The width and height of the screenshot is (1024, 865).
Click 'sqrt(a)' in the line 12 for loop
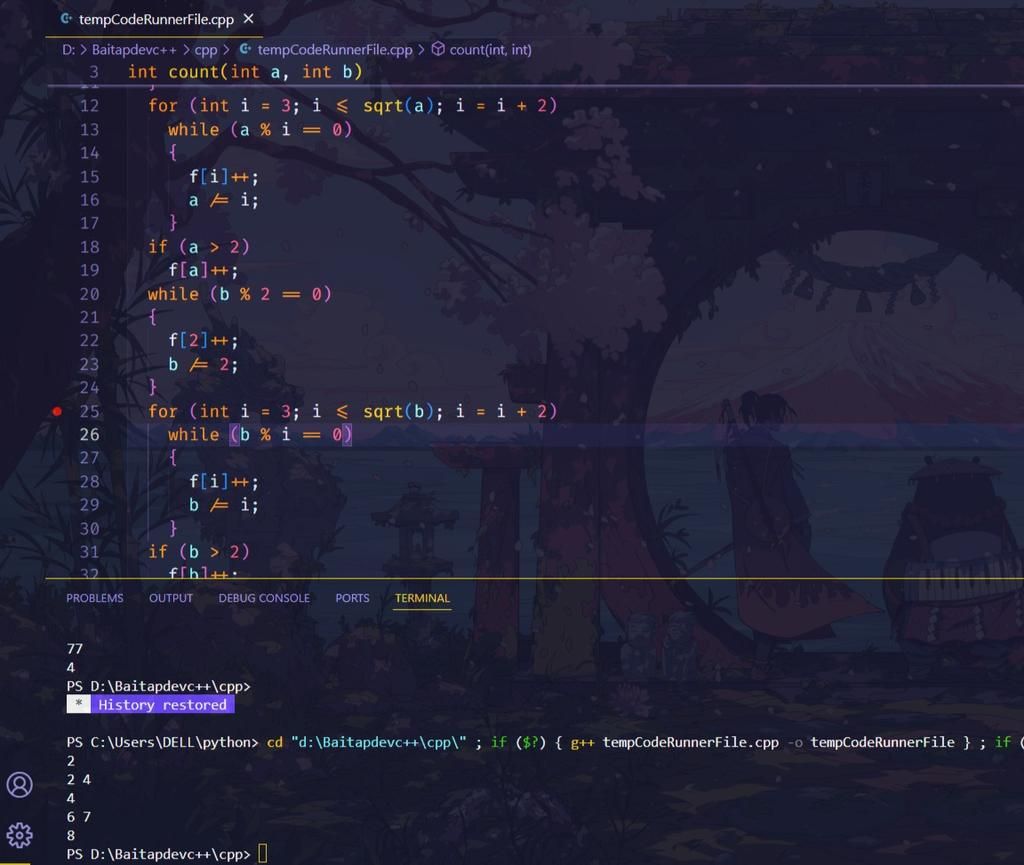click(398, 106)
